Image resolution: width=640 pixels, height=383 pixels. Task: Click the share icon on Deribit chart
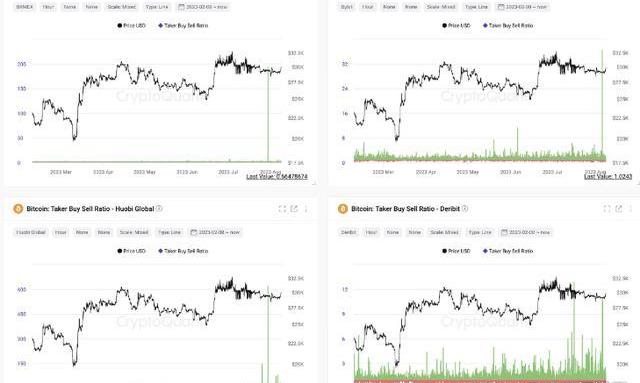(x=619, y=209)
